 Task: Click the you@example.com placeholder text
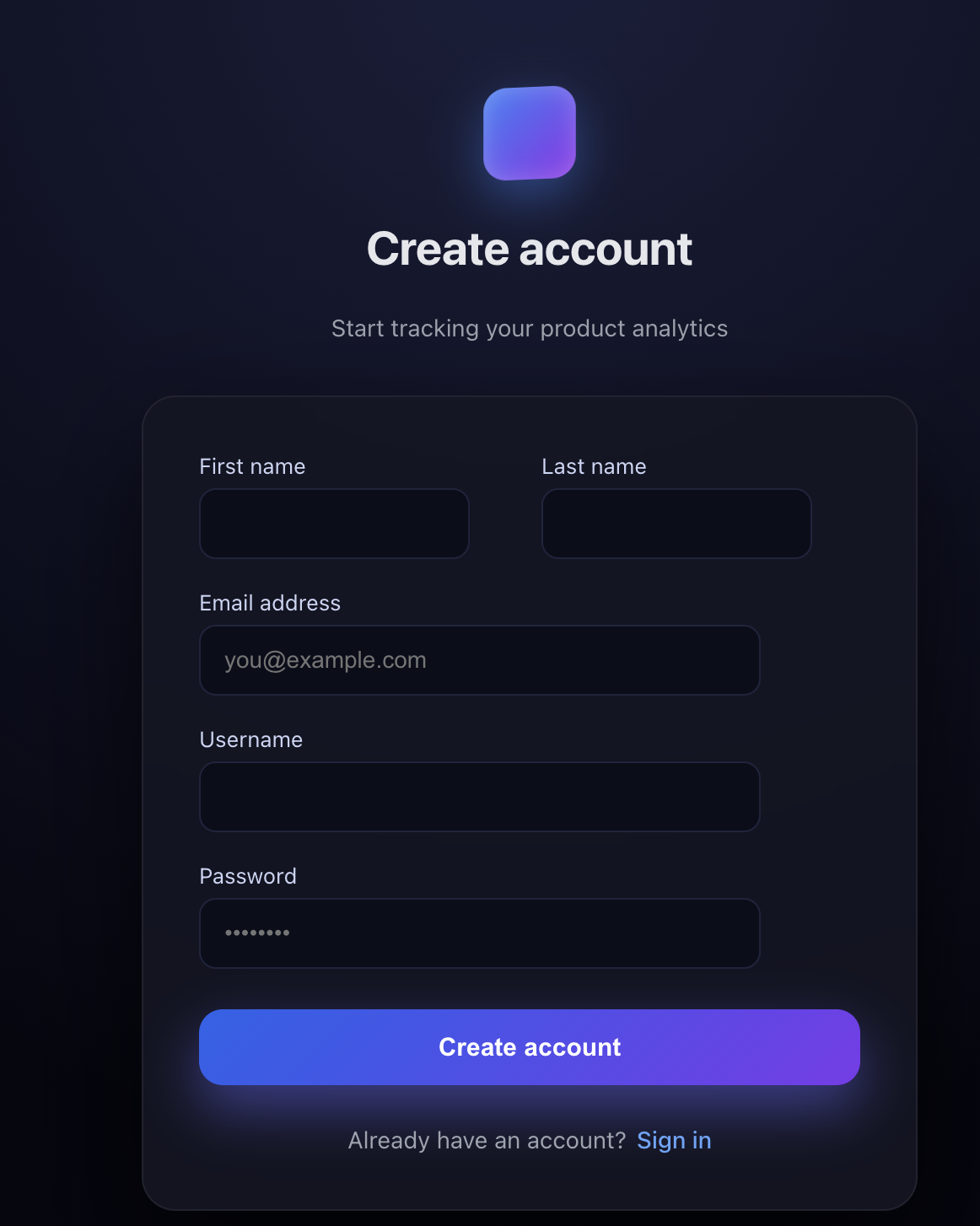[x=326, y=660]
